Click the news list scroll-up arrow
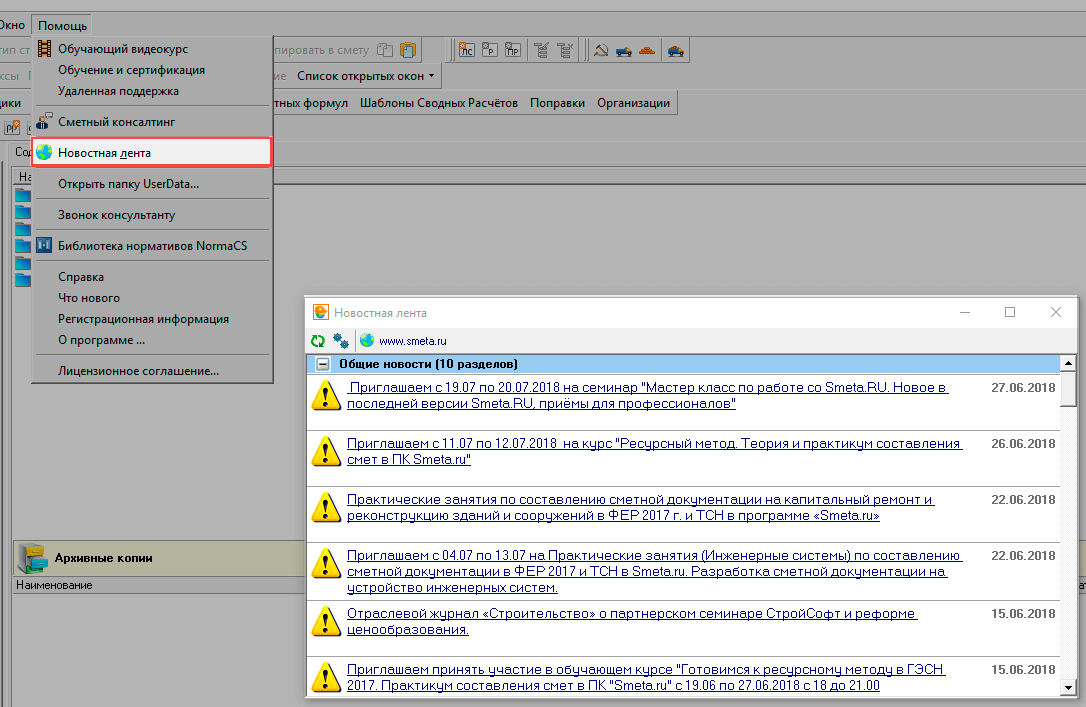Image resolution: width=1086 pixels, height=707 pixels. pyautogui.click(x=1068, y=363)
